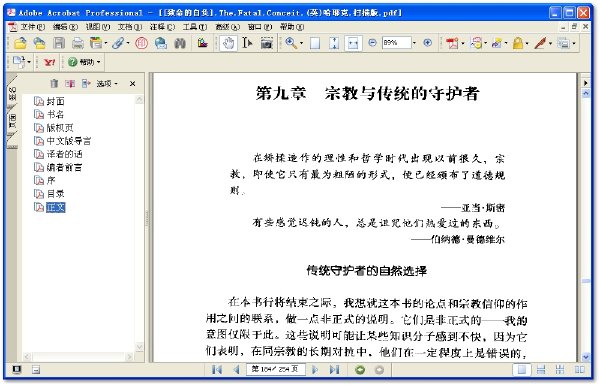The height and width of the screenshot is (386, 600).
Task: Open the zoom percentage dropdown arrow
Action: [414, 43]
